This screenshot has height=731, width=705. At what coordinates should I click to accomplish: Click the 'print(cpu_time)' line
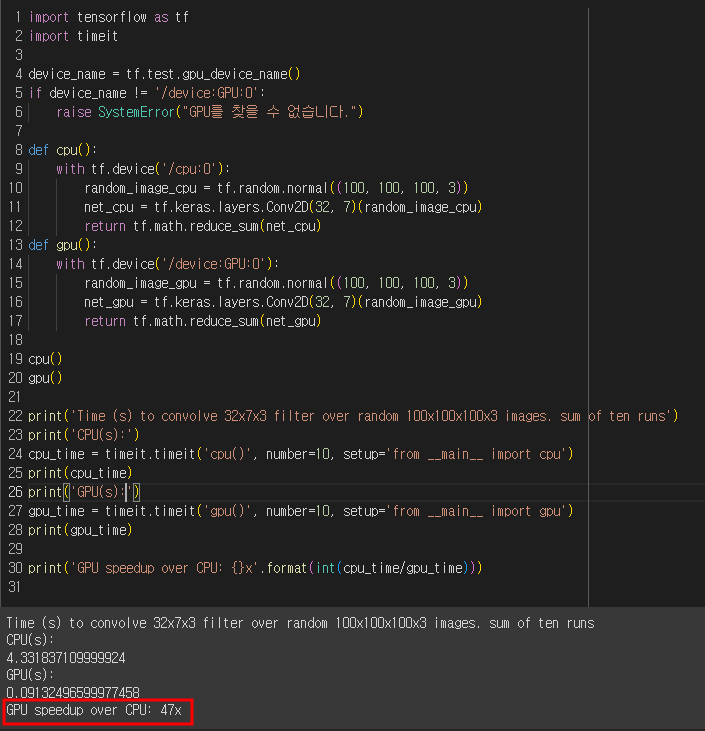coord(80,474)
